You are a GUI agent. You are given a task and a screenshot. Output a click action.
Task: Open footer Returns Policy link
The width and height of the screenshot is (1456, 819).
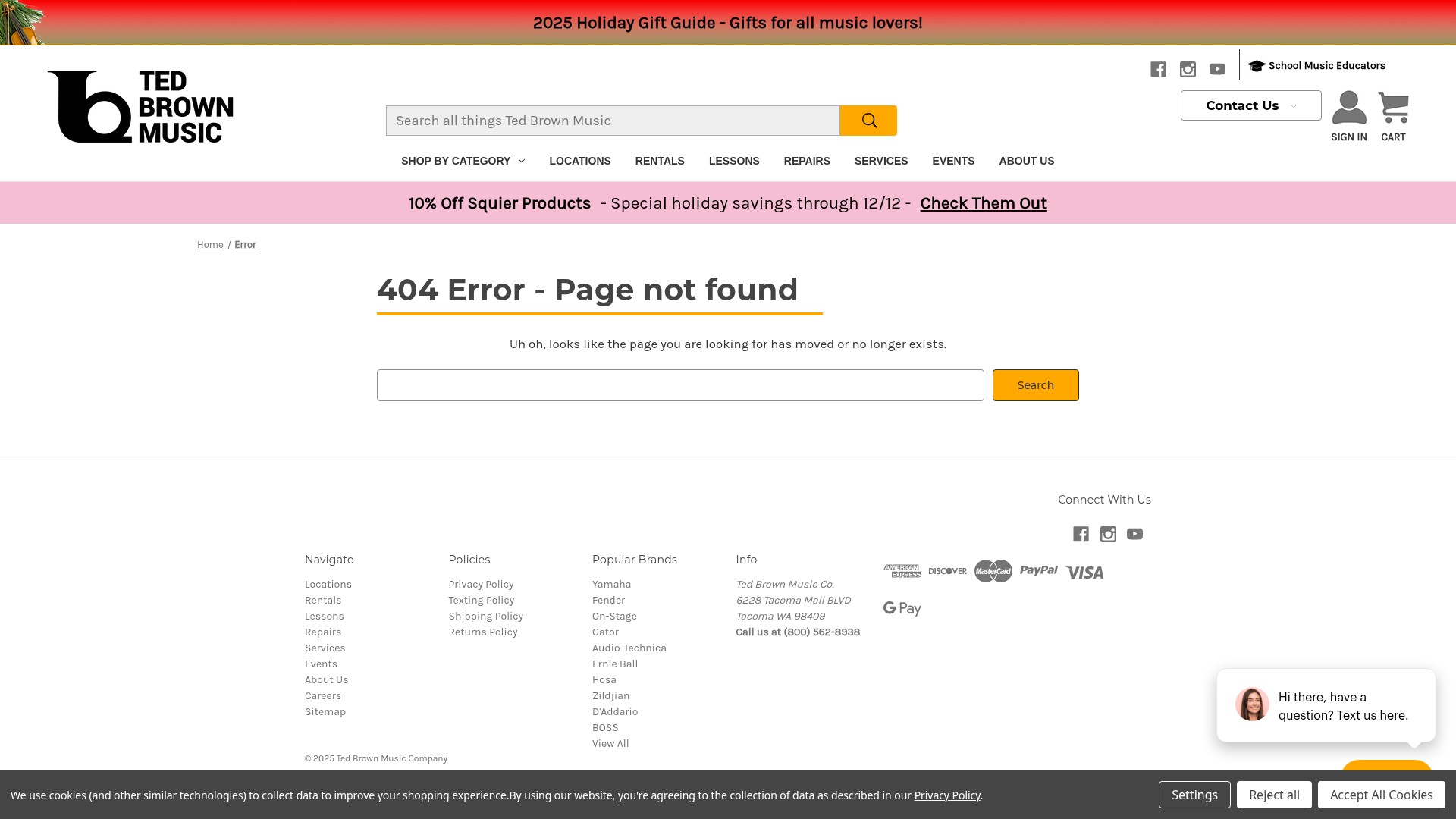(x=483, y=632)
